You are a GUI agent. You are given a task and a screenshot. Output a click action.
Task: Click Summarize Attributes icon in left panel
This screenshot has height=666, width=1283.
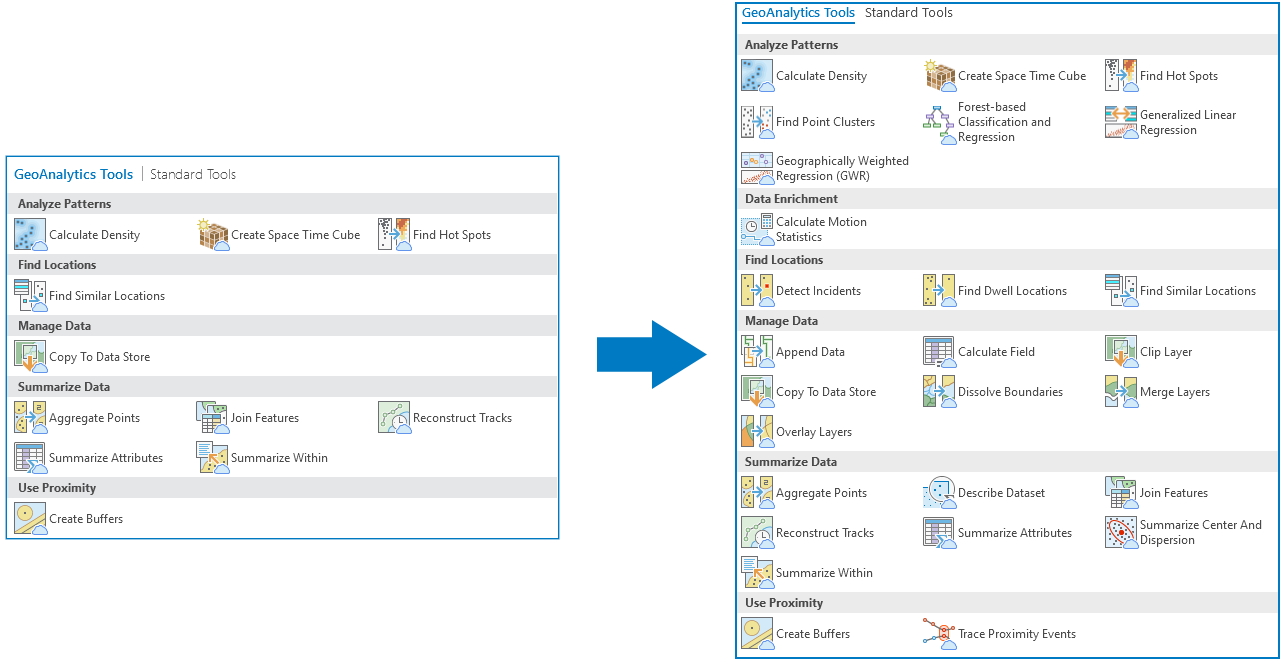pos(30,458)
